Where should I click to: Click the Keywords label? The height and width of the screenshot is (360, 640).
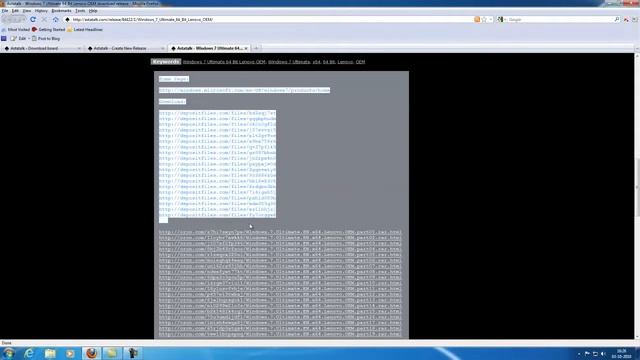point(166,62)
